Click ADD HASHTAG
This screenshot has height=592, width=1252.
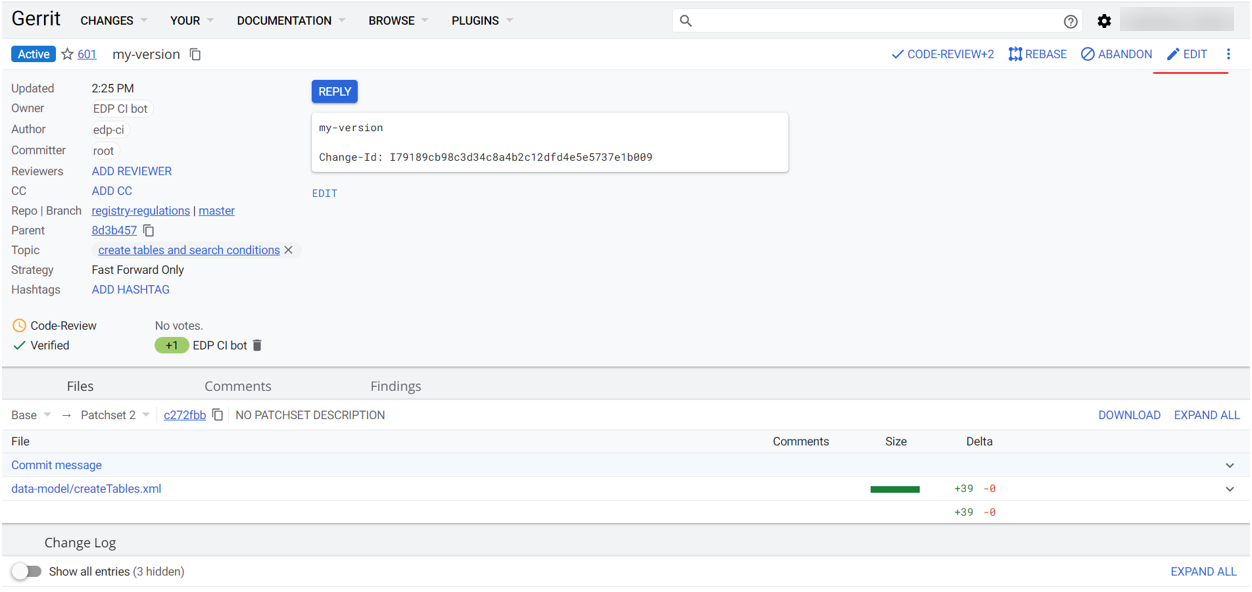pyautogui.click(x=130, y=290)
